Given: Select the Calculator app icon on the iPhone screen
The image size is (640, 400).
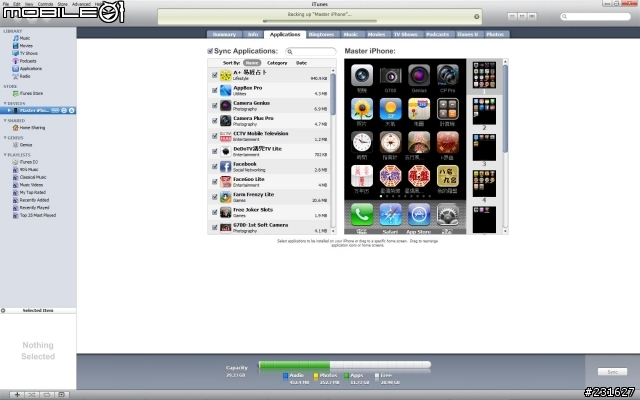Looking at the screenshot, I should [447, 109].
